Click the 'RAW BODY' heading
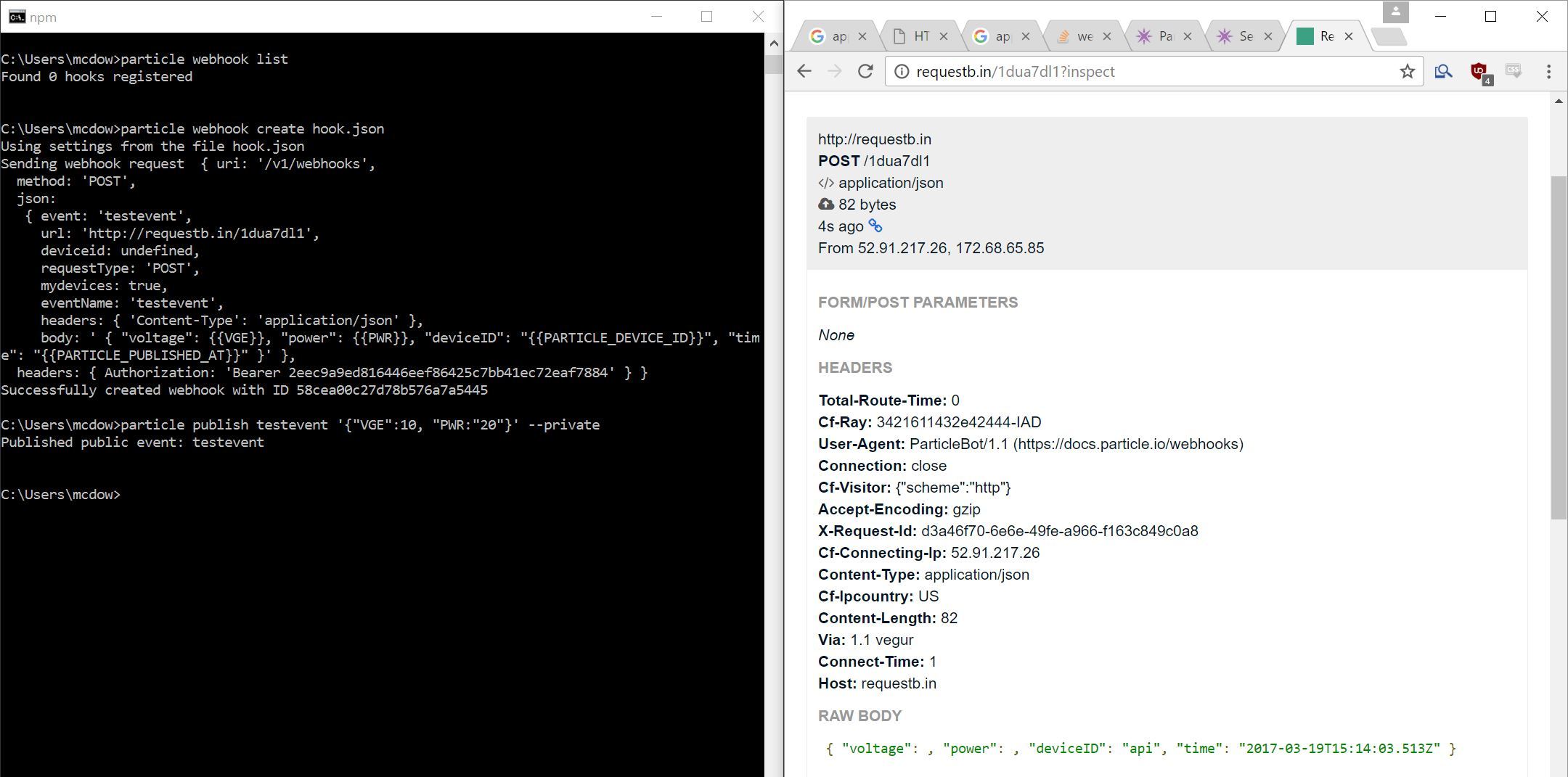 (859, 716)
